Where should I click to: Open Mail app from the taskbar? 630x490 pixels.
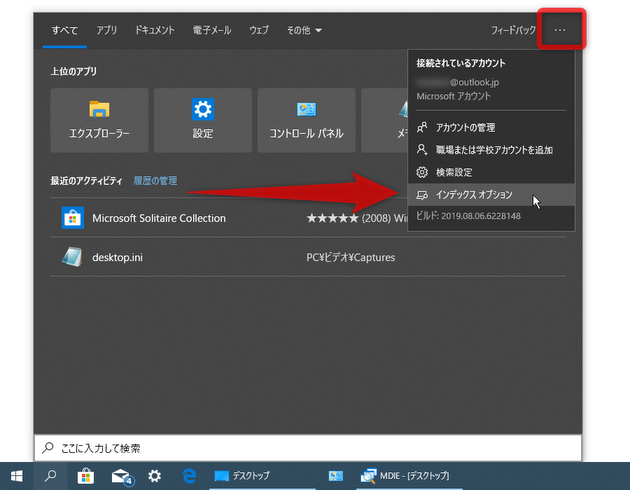click(121, 476)
